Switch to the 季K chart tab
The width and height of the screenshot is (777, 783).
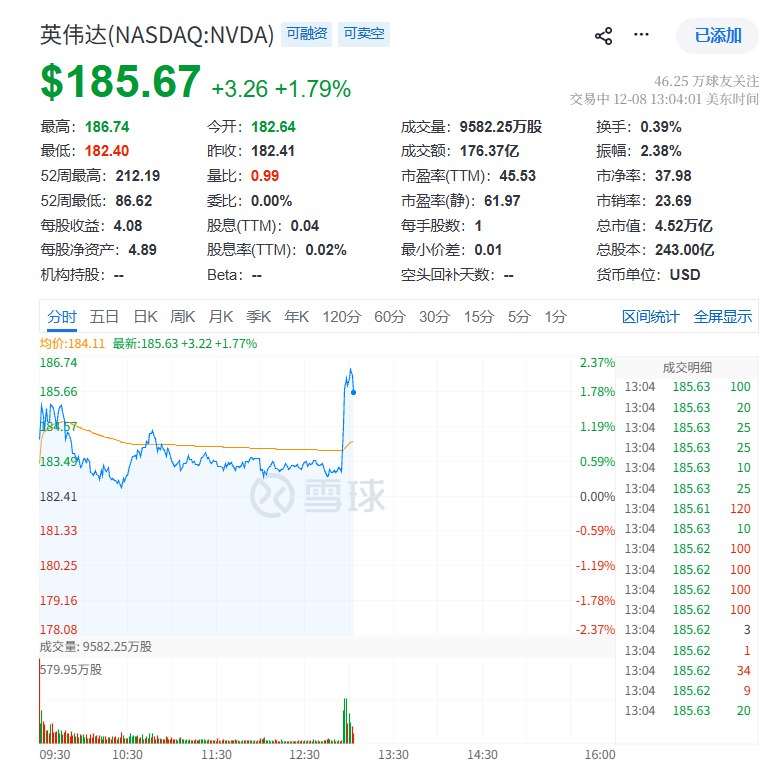point(259,317)
